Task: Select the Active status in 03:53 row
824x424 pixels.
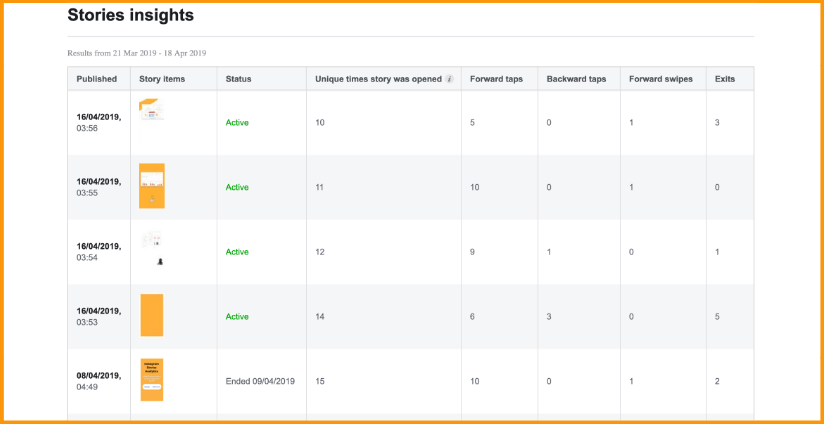Action: (237, 316)
